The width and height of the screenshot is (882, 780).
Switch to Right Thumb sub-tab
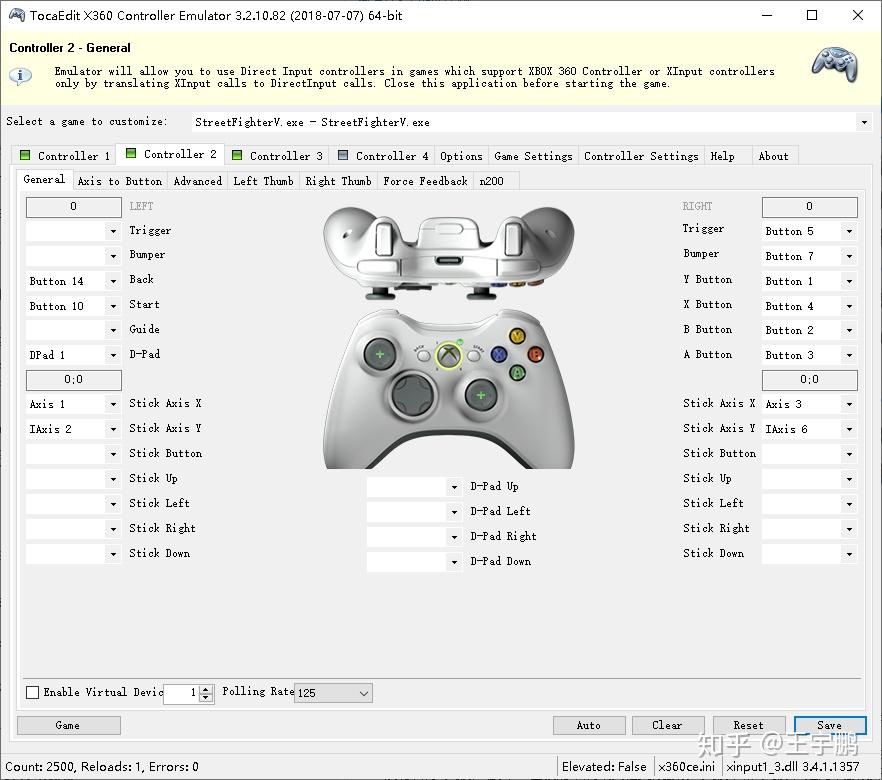338,181
